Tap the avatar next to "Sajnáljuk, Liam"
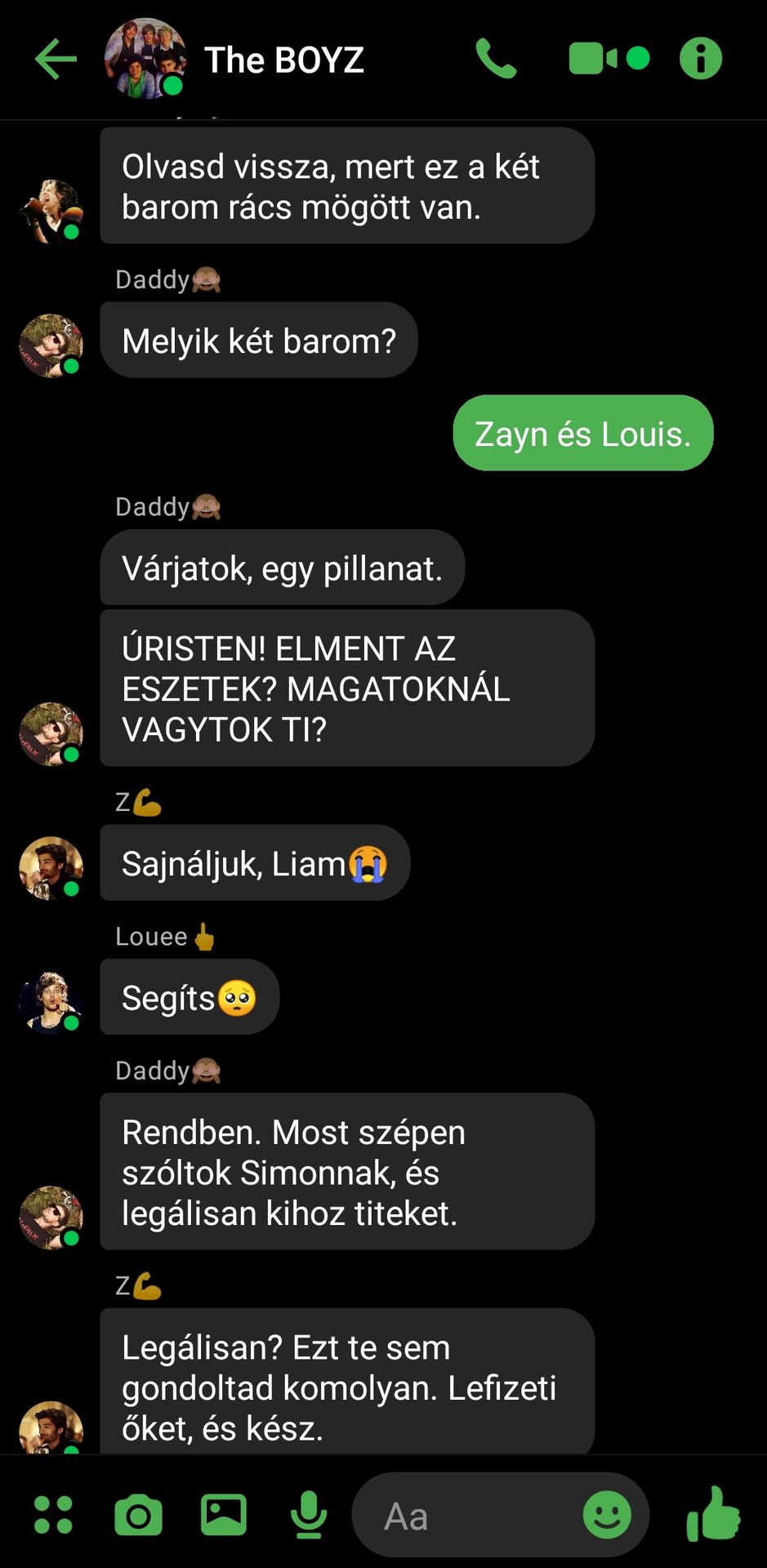767x1568 pixels. [x=51, y=867]
